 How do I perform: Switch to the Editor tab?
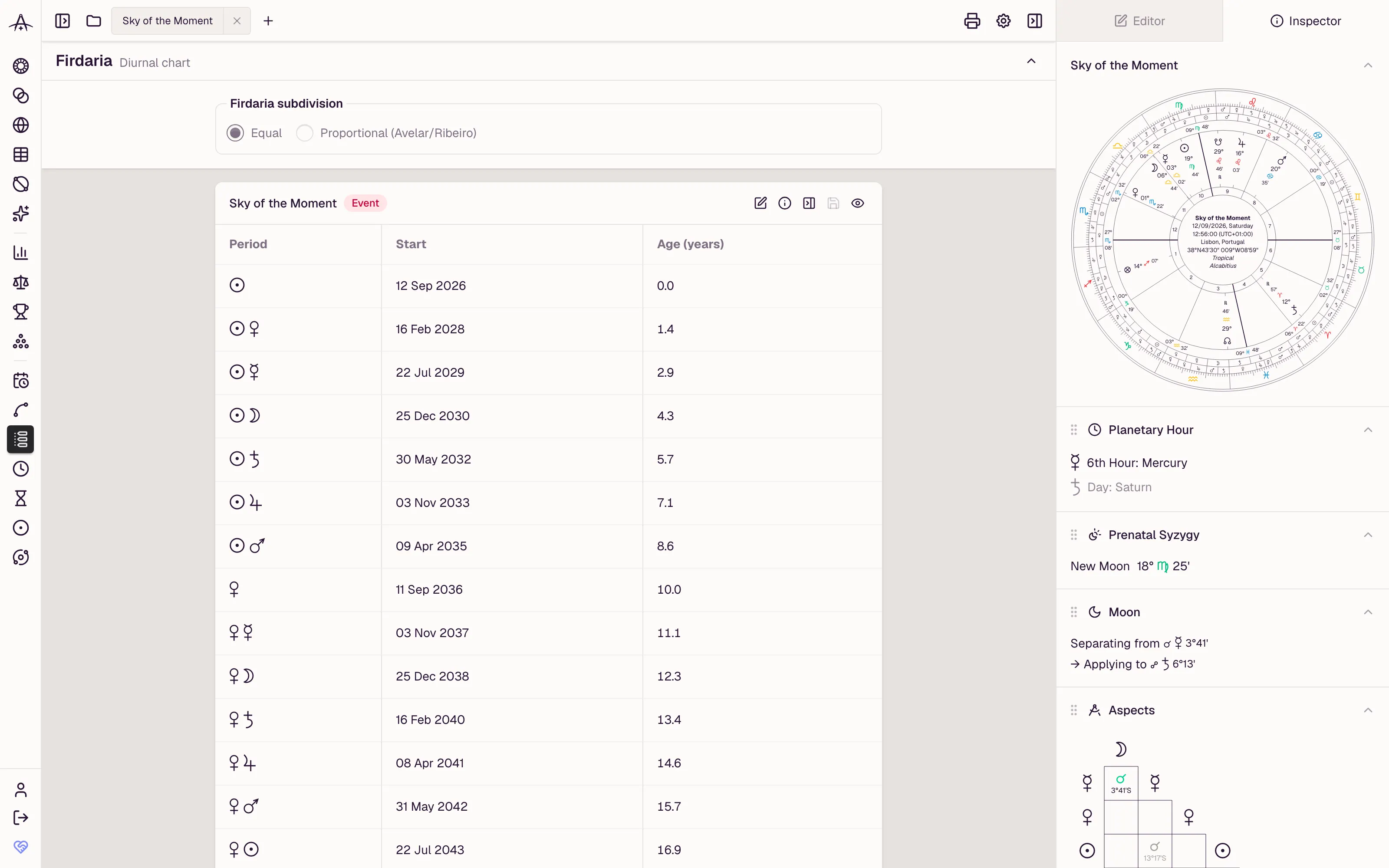(1139, 21)
